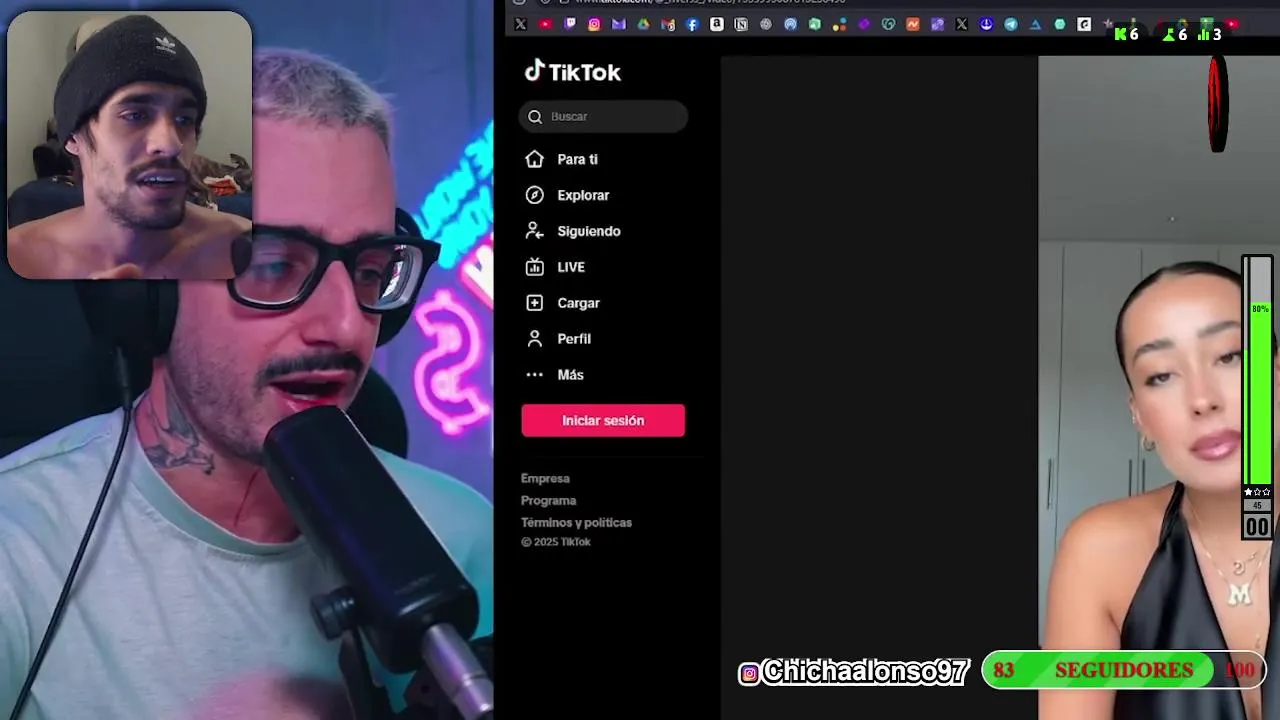The image size is (1280, 720).
Task: Click the Cargar plus-square icon
Action: coord(535,303)
